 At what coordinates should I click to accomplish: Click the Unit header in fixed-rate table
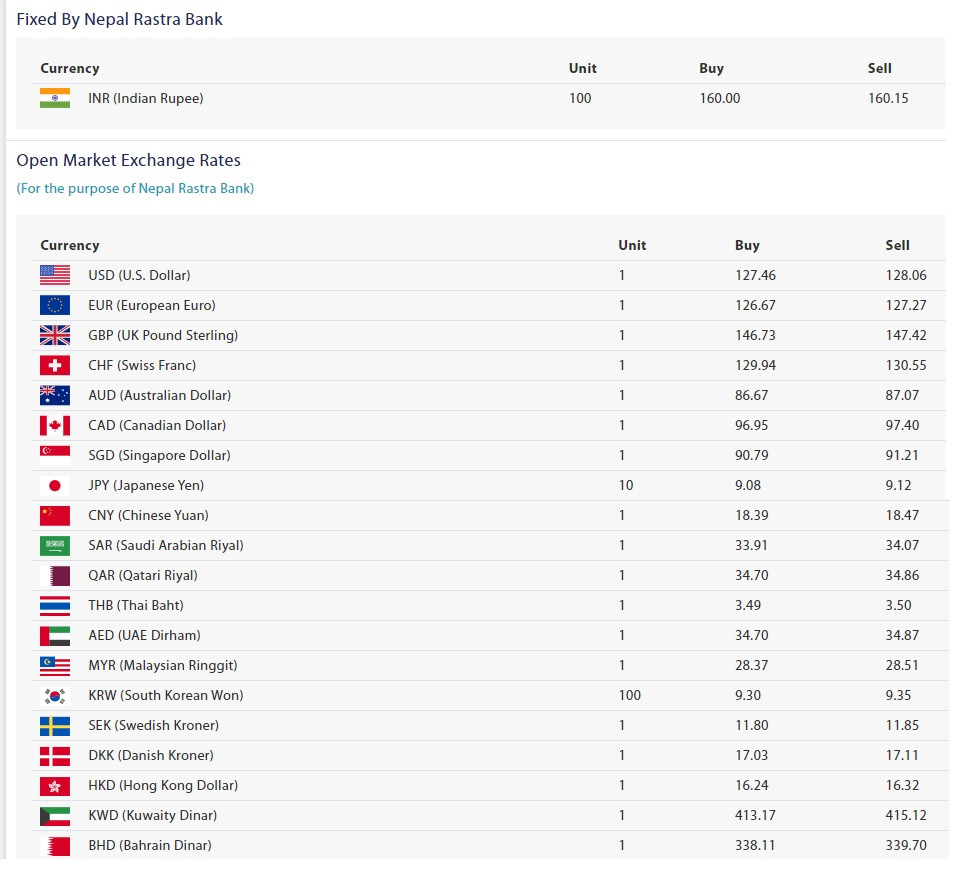click(583, 68)
